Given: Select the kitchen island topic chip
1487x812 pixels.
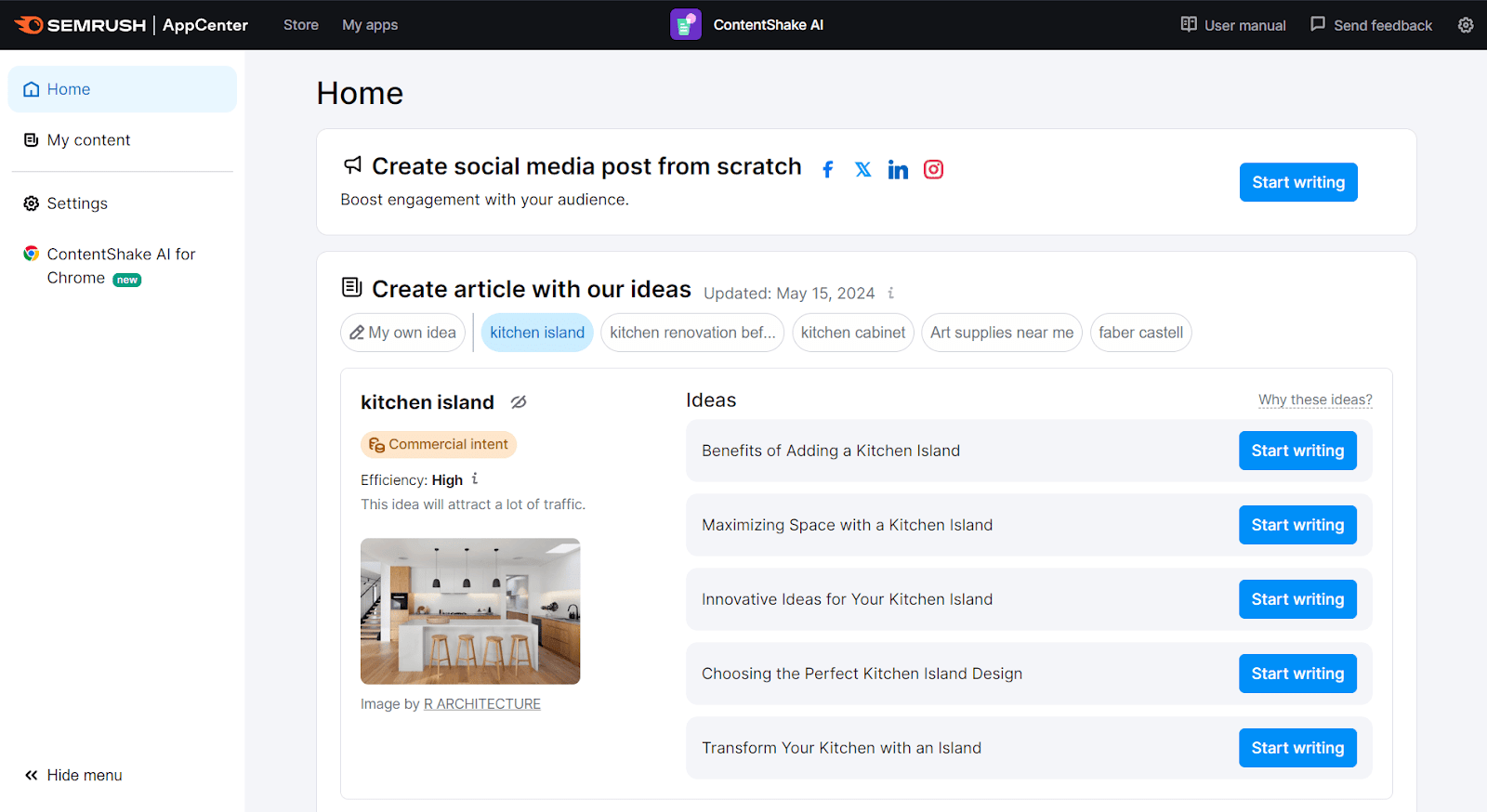Looking at the screenshot, I should (537, 333).
